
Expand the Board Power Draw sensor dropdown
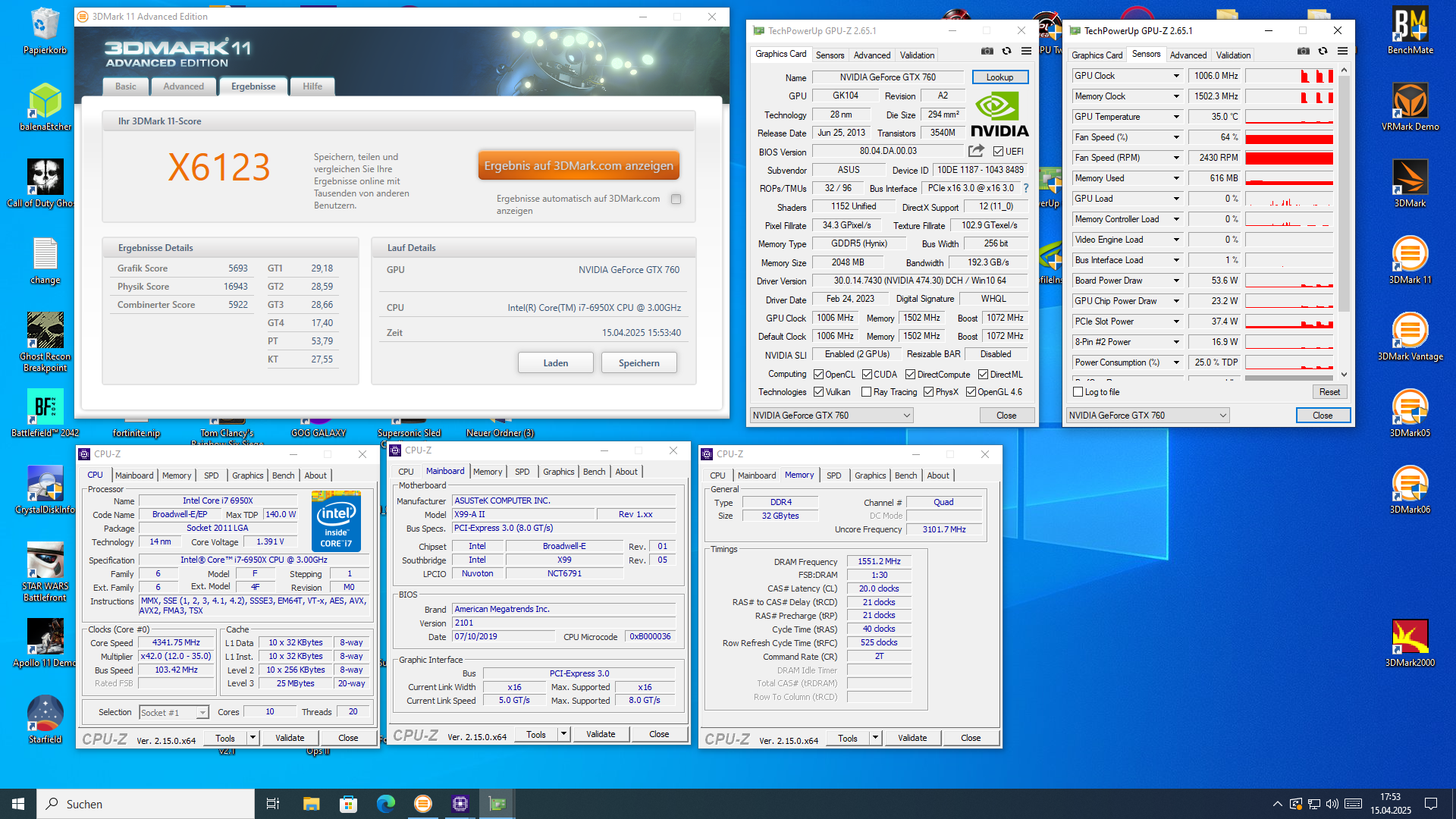click(1176, 281)
